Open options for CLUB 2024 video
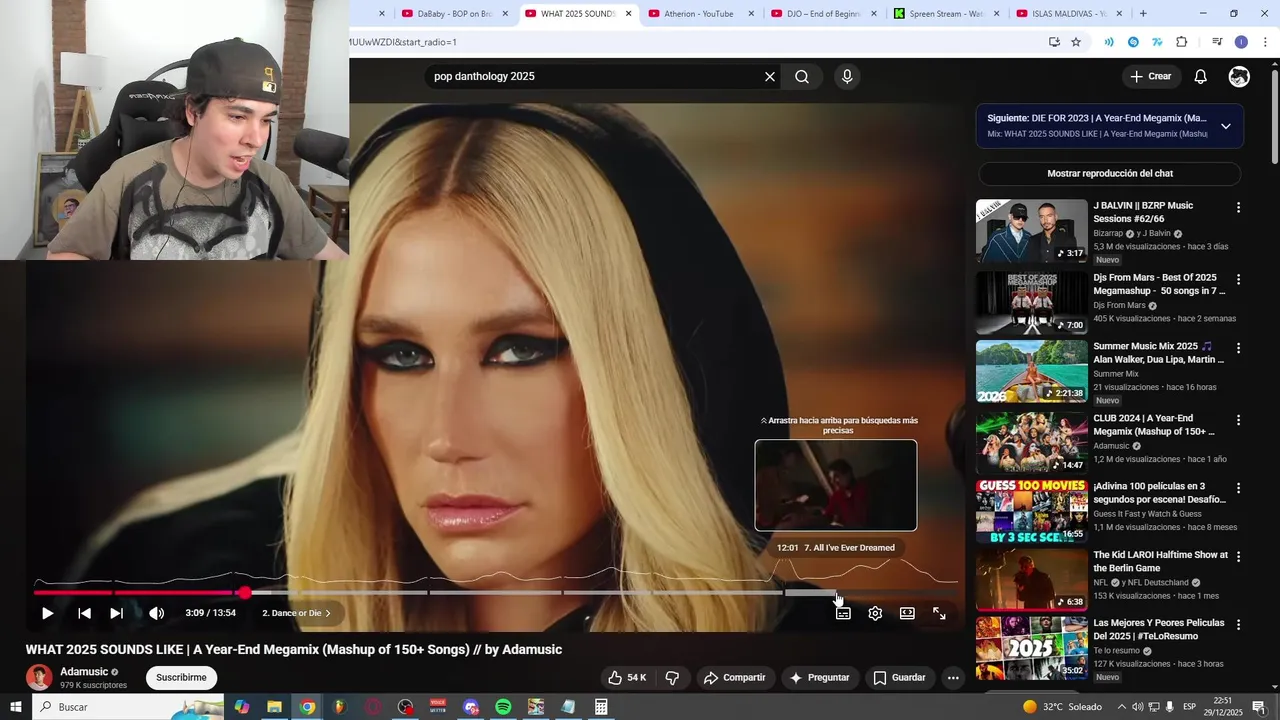This screenshot has height=720, width=1280. click(x=1238, y=420)
